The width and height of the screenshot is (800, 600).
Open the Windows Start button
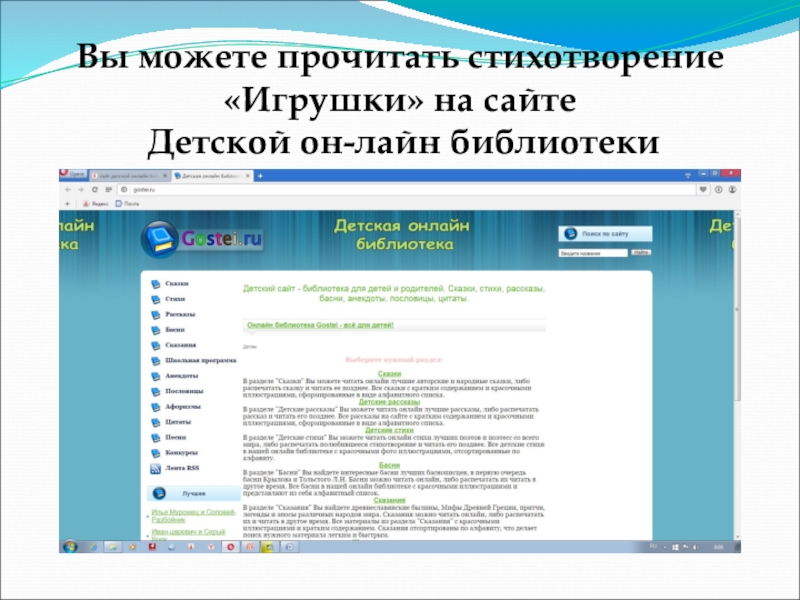pyautogui.click(x=70, y=546)
